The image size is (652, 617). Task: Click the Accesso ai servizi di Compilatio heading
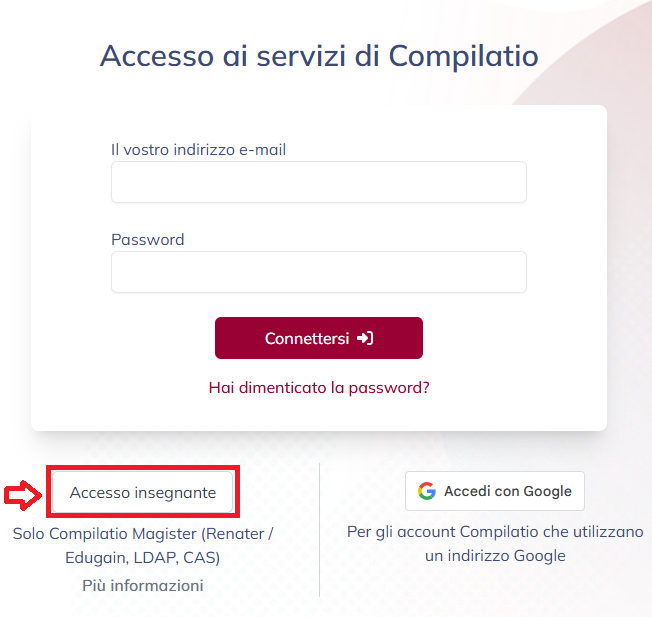coord(319,56)
